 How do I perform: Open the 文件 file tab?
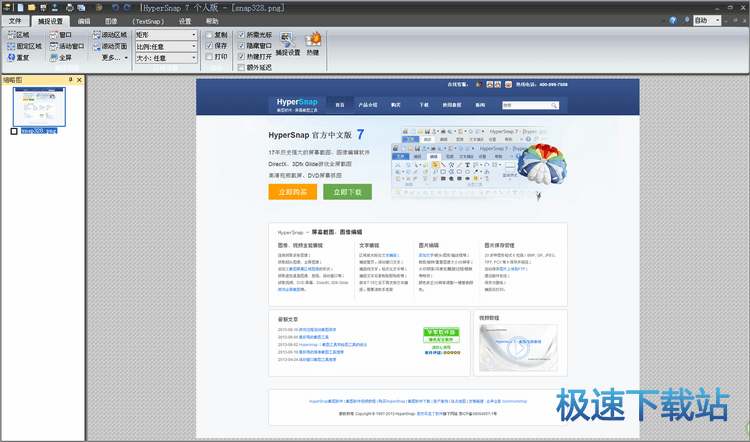click(15, 21)
